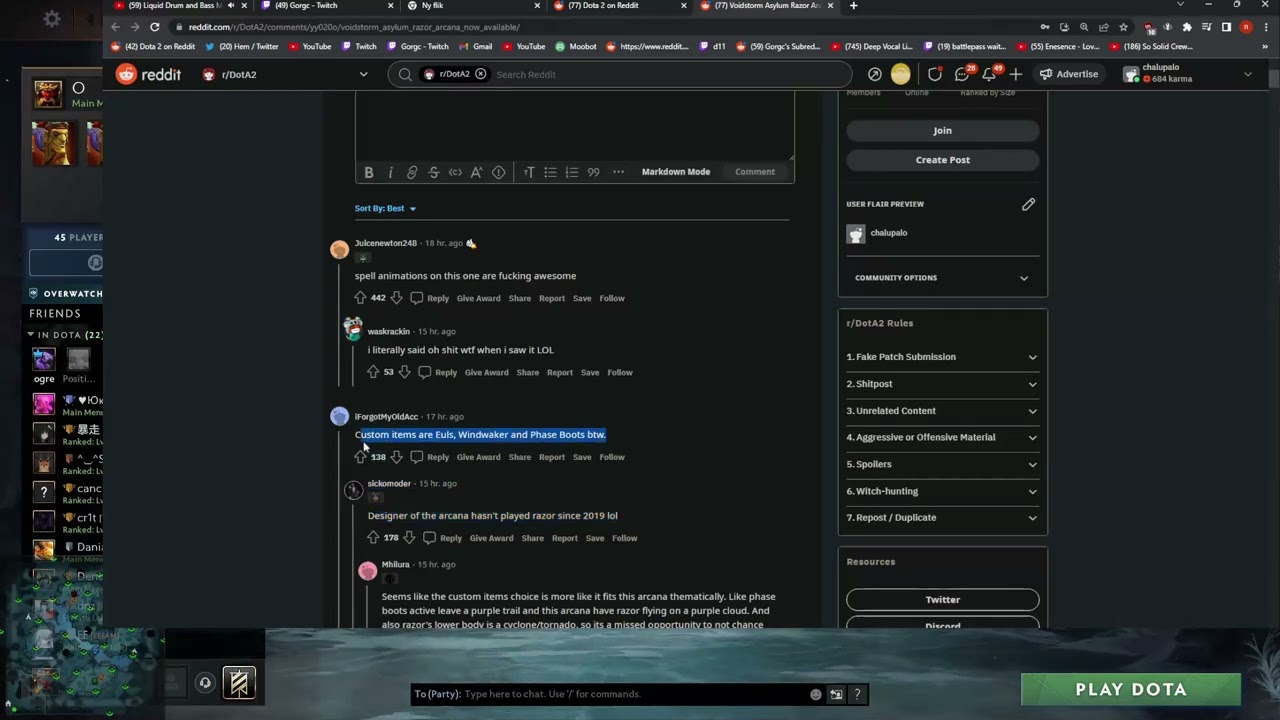The height and width of the screenshot is (720, 1280).
Task: Click the Play Dota button
Action: pyautogui.click(x=1131, y=690)
